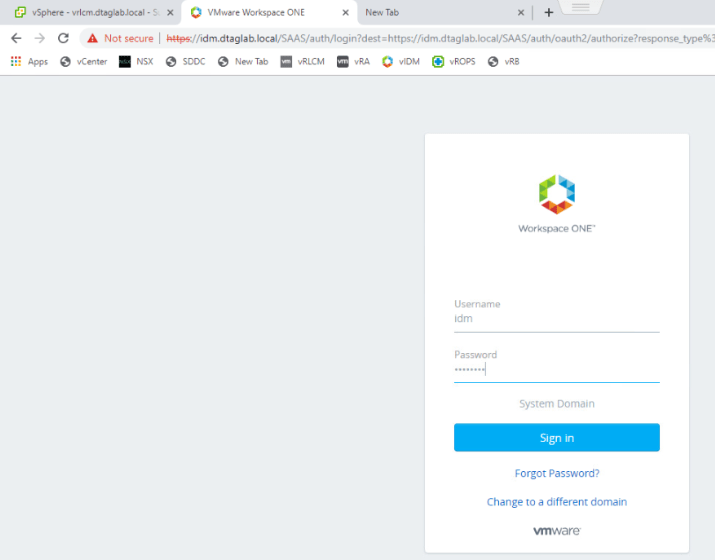Open the Apps grid bookmark

point(29,61)
